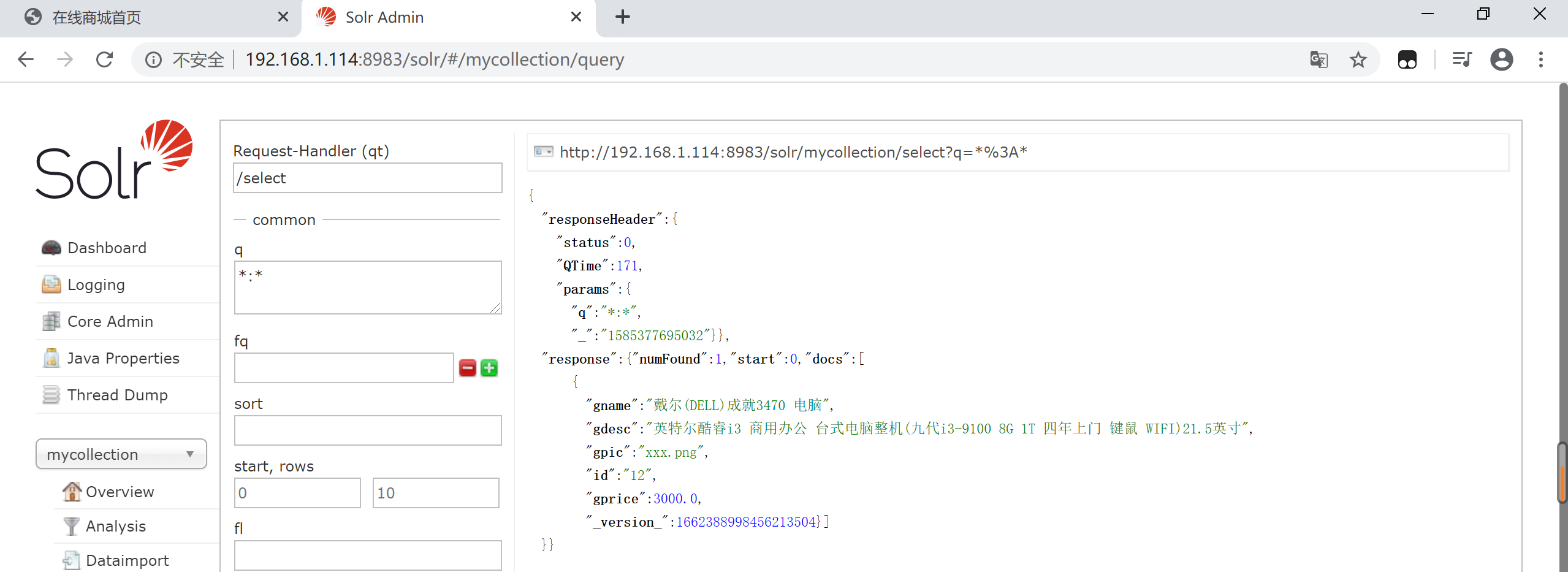Click the Java Properties jar icon
The width and height of the screenshot is (1568, 572).
[51, 358]
